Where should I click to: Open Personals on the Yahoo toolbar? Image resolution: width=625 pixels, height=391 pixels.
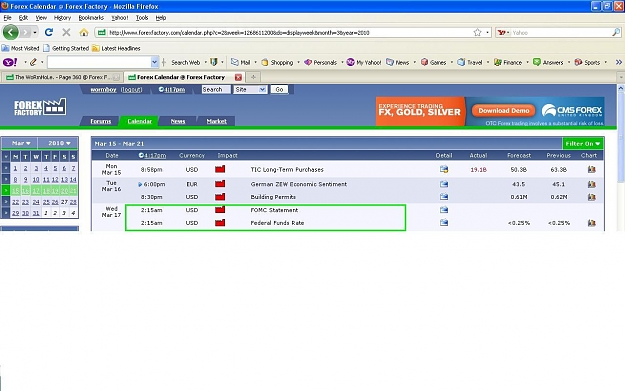click(321, 62)
